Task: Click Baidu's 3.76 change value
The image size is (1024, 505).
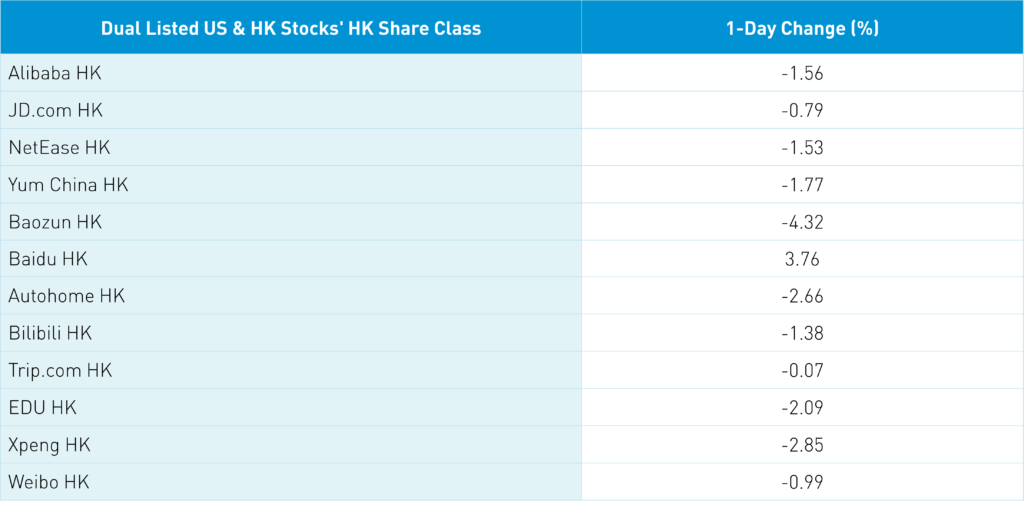Action: coord(802,259)
